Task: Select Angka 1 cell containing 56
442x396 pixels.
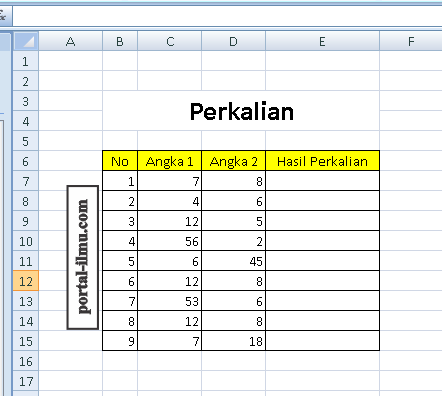Action: (170, 241)
